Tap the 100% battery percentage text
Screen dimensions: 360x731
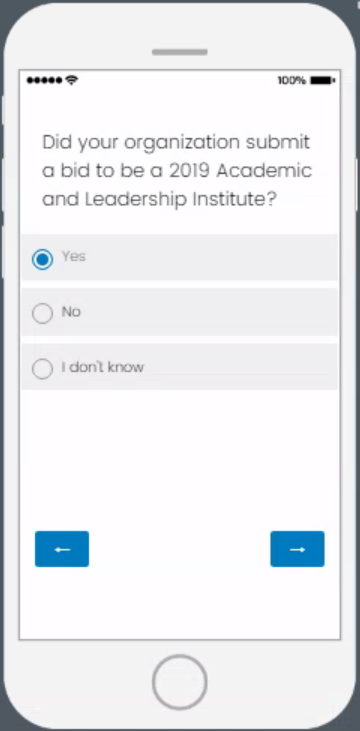pyautogui.click(x=291, y=81)
